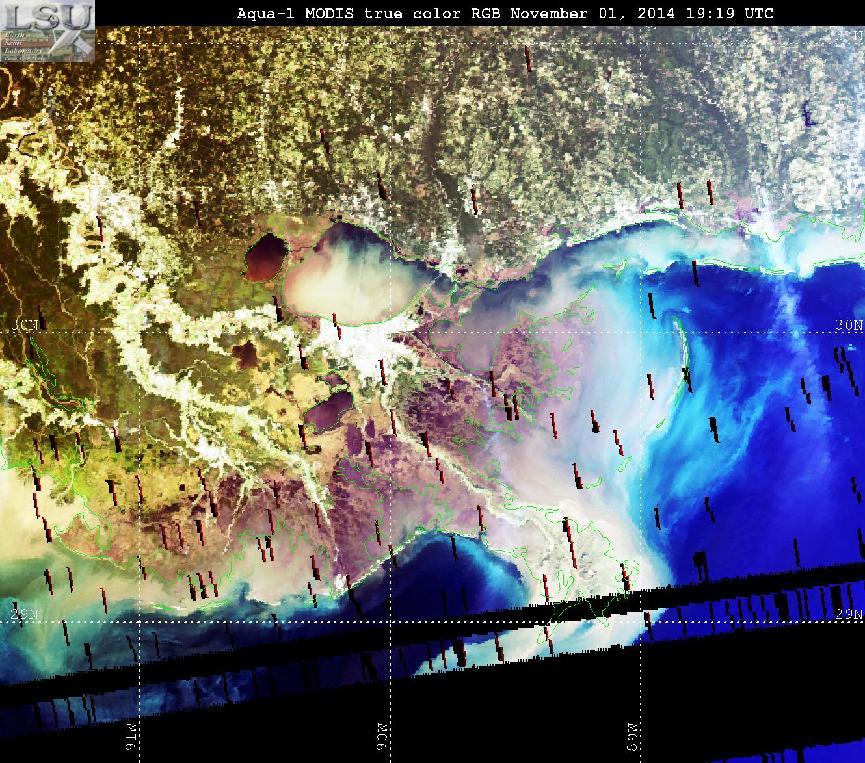865x763 pixels.
Task: Click the rotated 91W longitude label
Action: [x=132, y=735]
